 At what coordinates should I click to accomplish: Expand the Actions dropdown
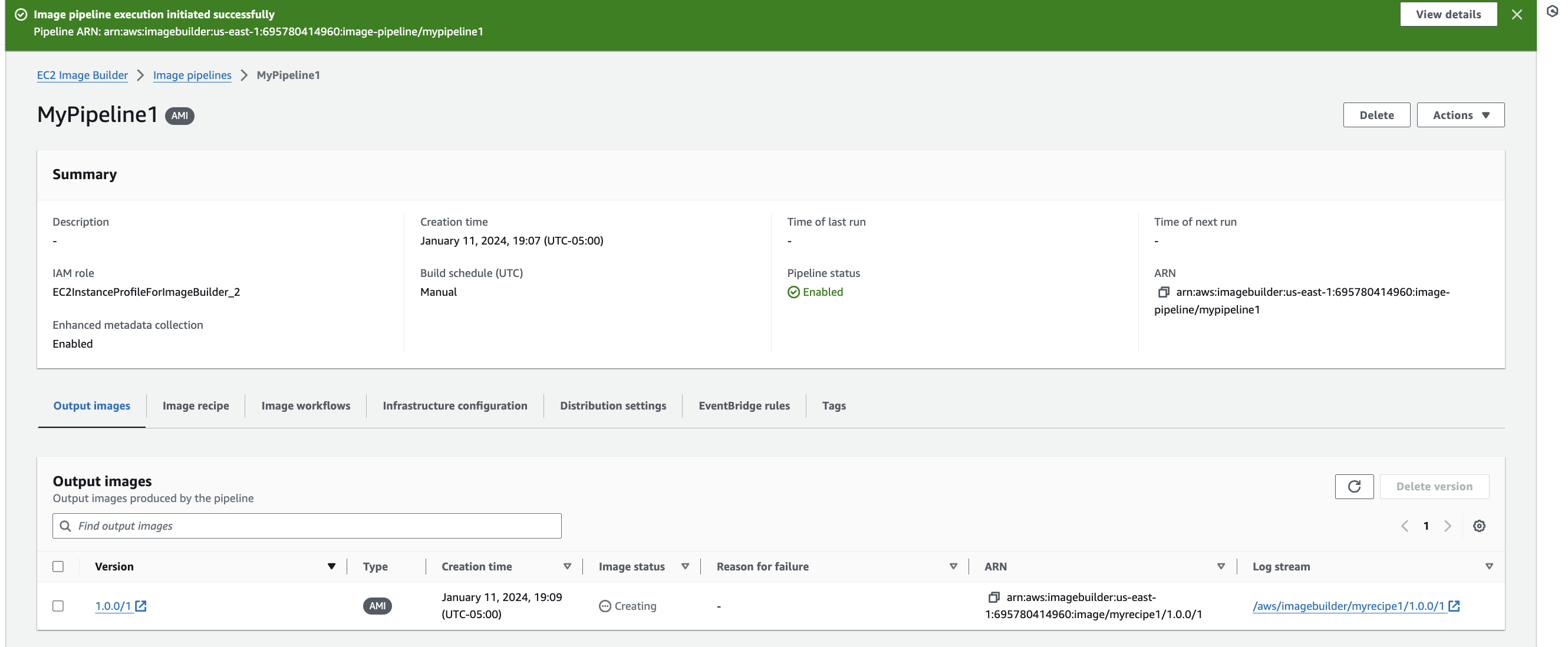[1460, 115]
